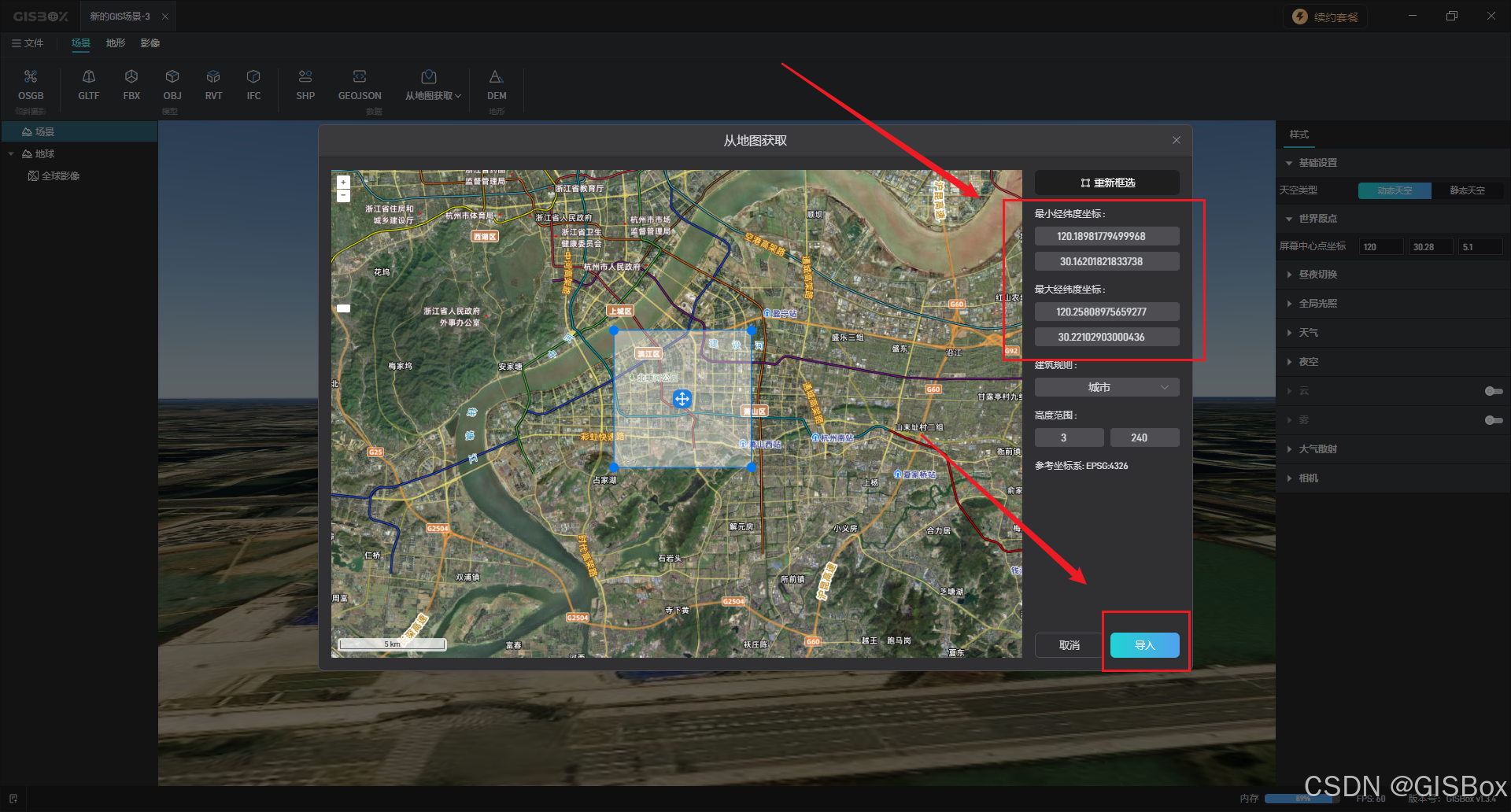Click screen center latitude field 30.28

coord(1431,246)
